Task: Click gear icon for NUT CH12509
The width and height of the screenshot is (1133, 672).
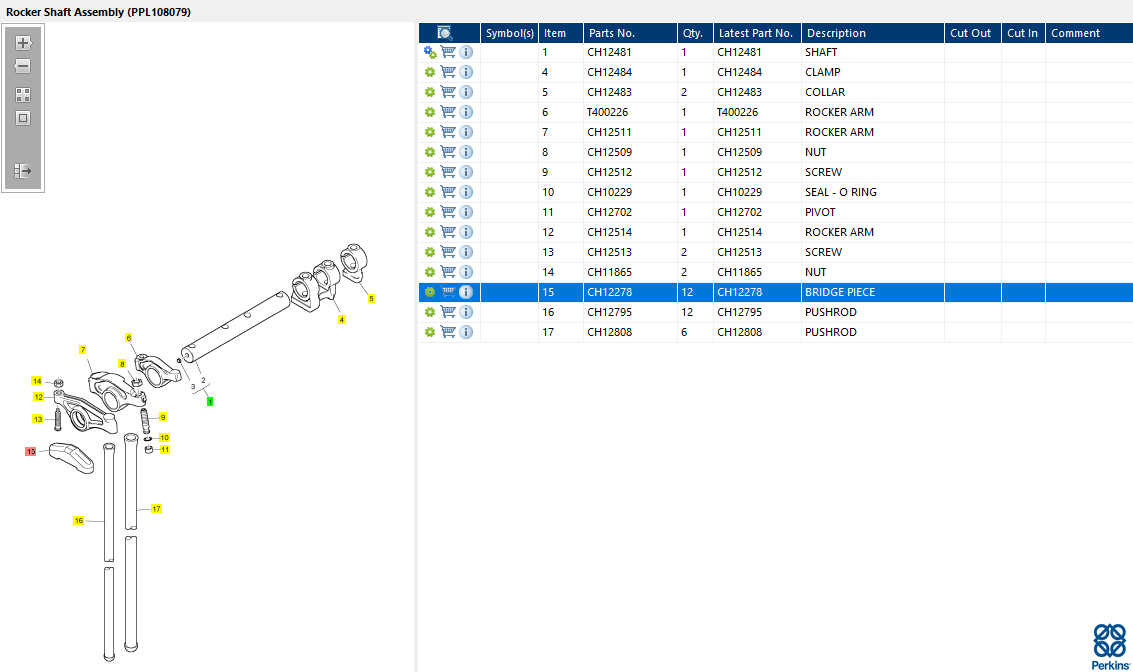Action: tap(430, 152)
